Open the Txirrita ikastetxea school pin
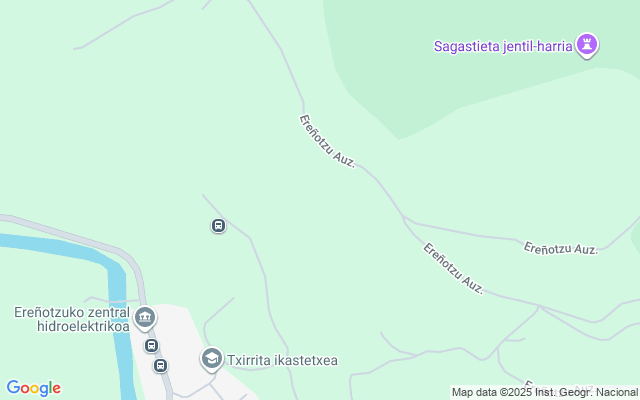The width and height of the screenshot is (640, 400). click(212, 359)
